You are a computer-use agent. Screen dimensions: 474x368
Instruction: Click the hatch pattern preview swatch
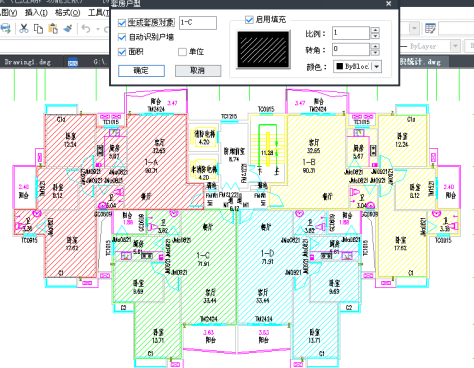263,50
